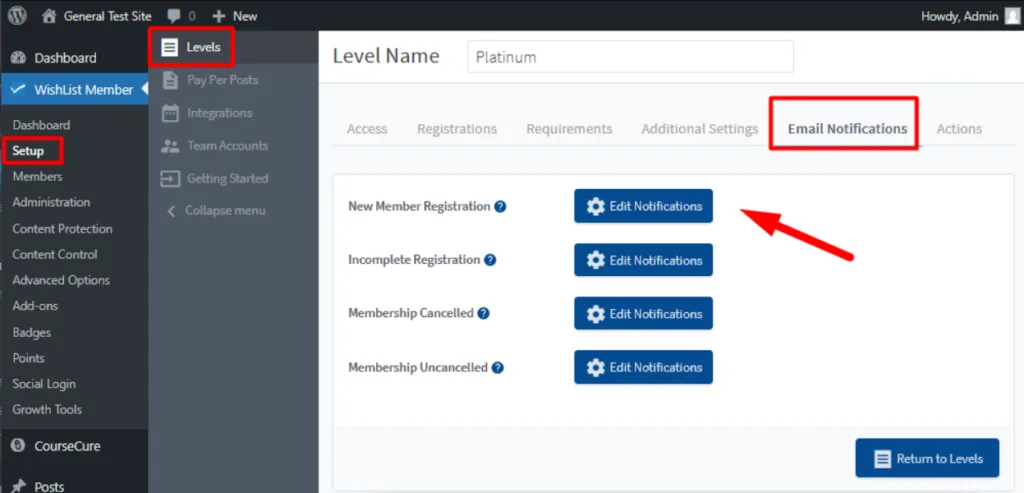Open the WordPress Dashboard menu item
Screen dimensions: 1024x493
65,58
